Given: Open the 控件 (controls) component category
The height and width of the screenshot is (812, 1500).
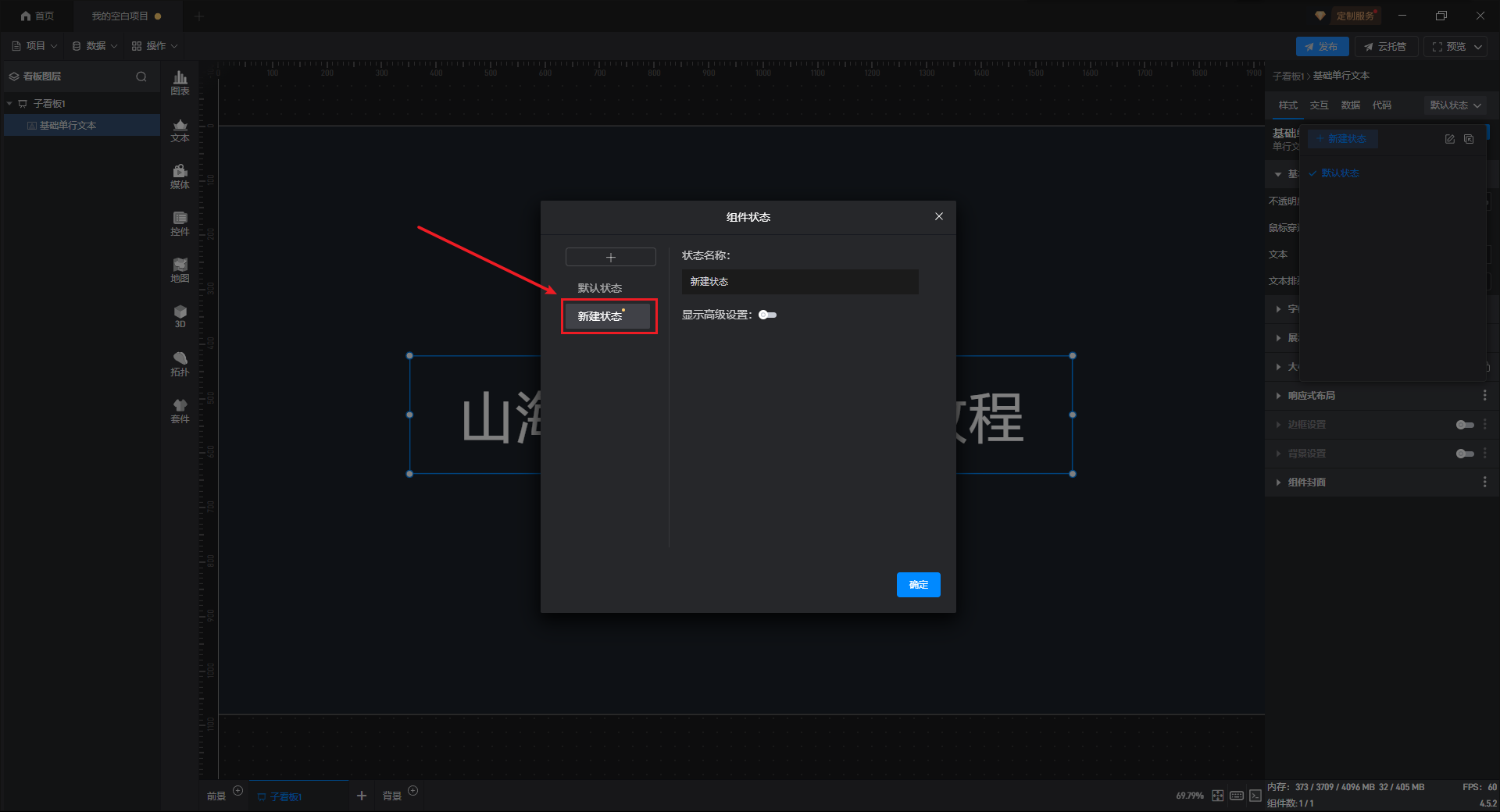Looking at the screenshot, I should pyautogui.click(x=180, y=224).
